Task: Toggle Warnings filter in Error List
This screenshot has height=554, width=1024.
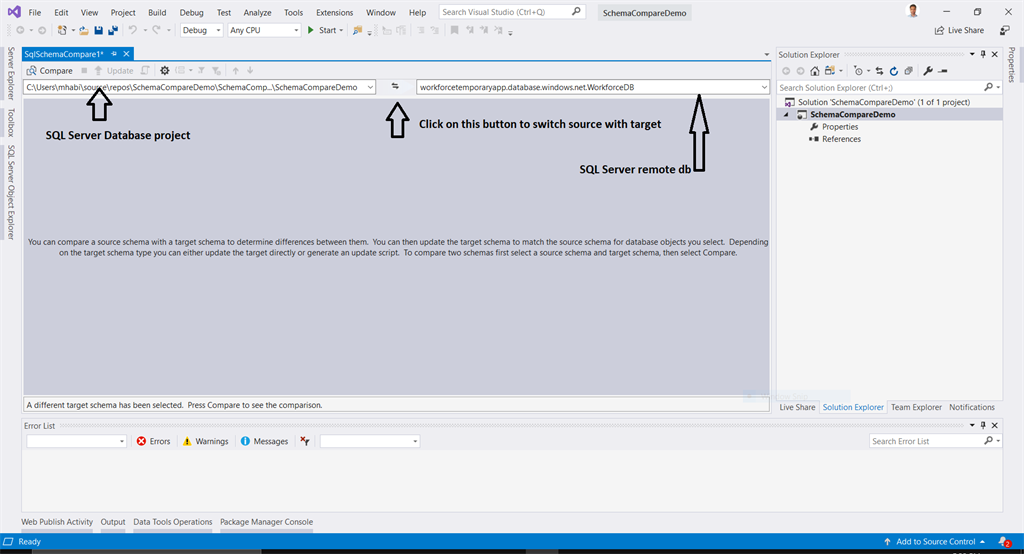Action: [x=206, y=441]
